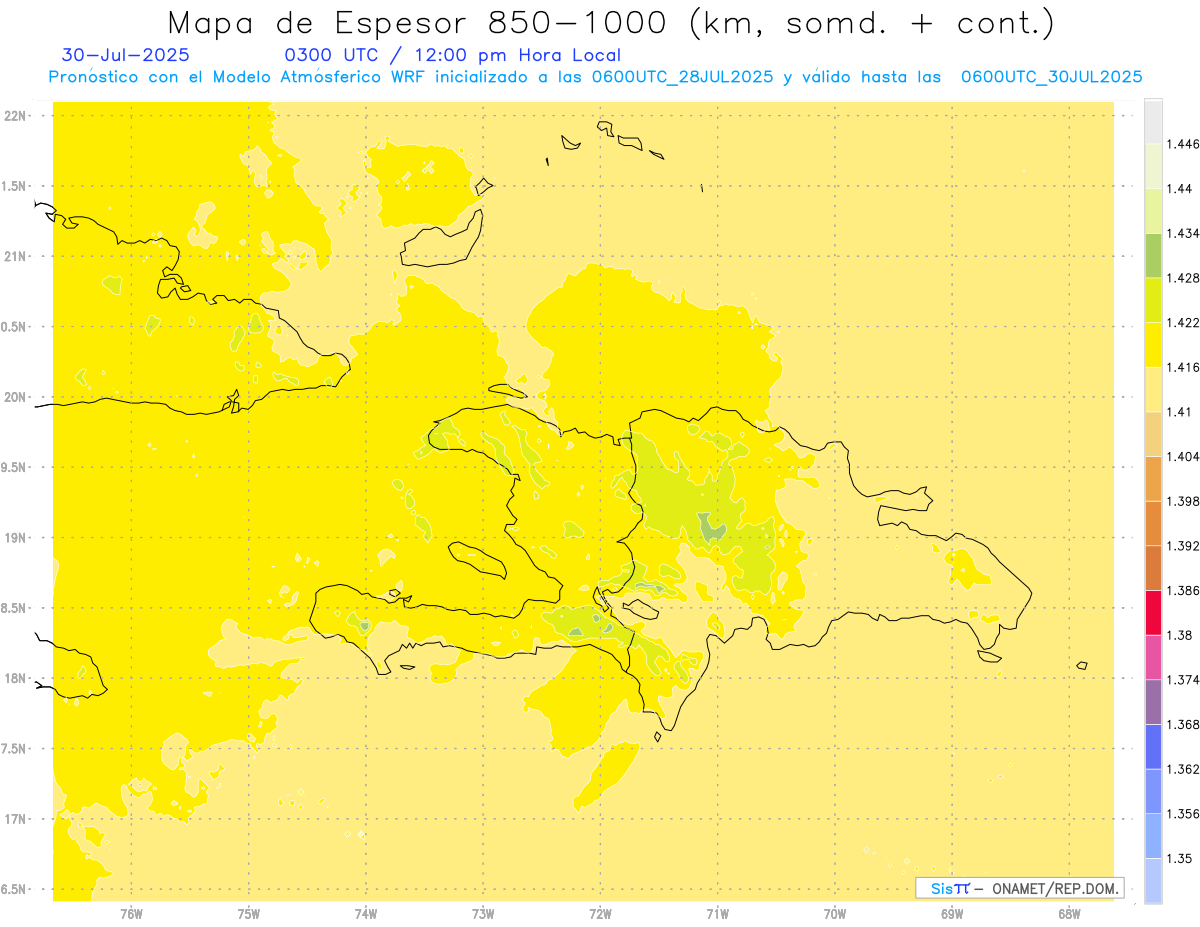1200x927 pixels.
Task: Select the date text '30-Jul-2025'
Action: [125, 55]
